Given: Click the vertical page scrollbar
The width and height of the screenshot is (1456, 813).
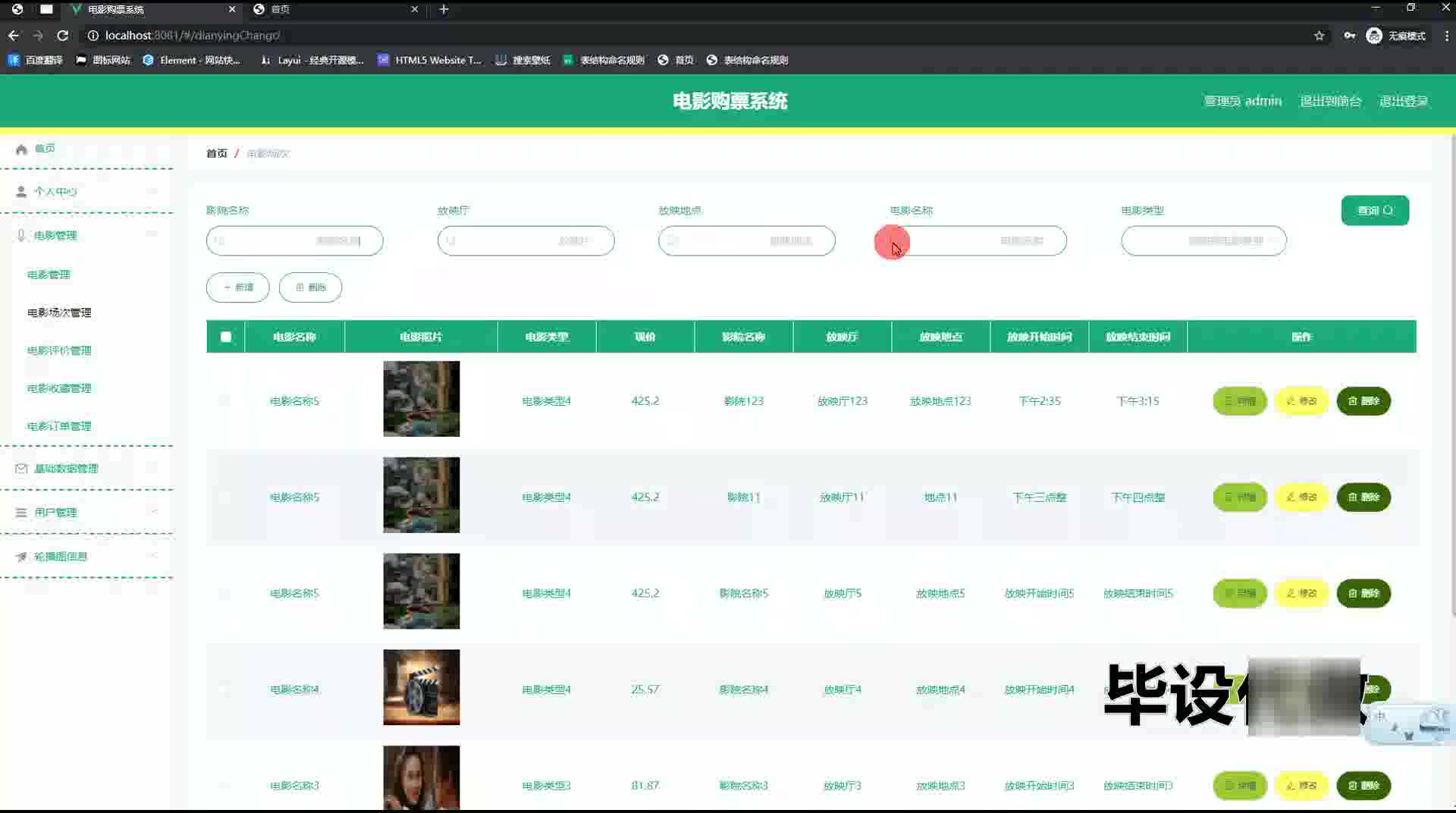Looking at the screenshot, I should tap(1452, 375).
